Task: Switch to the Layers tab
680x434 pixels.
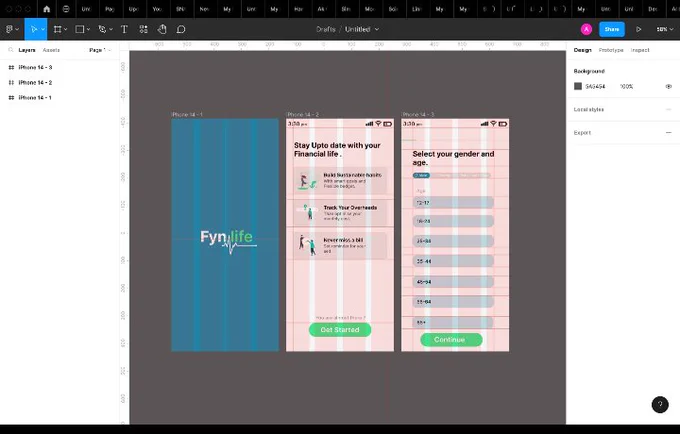Action: (27, 50)
